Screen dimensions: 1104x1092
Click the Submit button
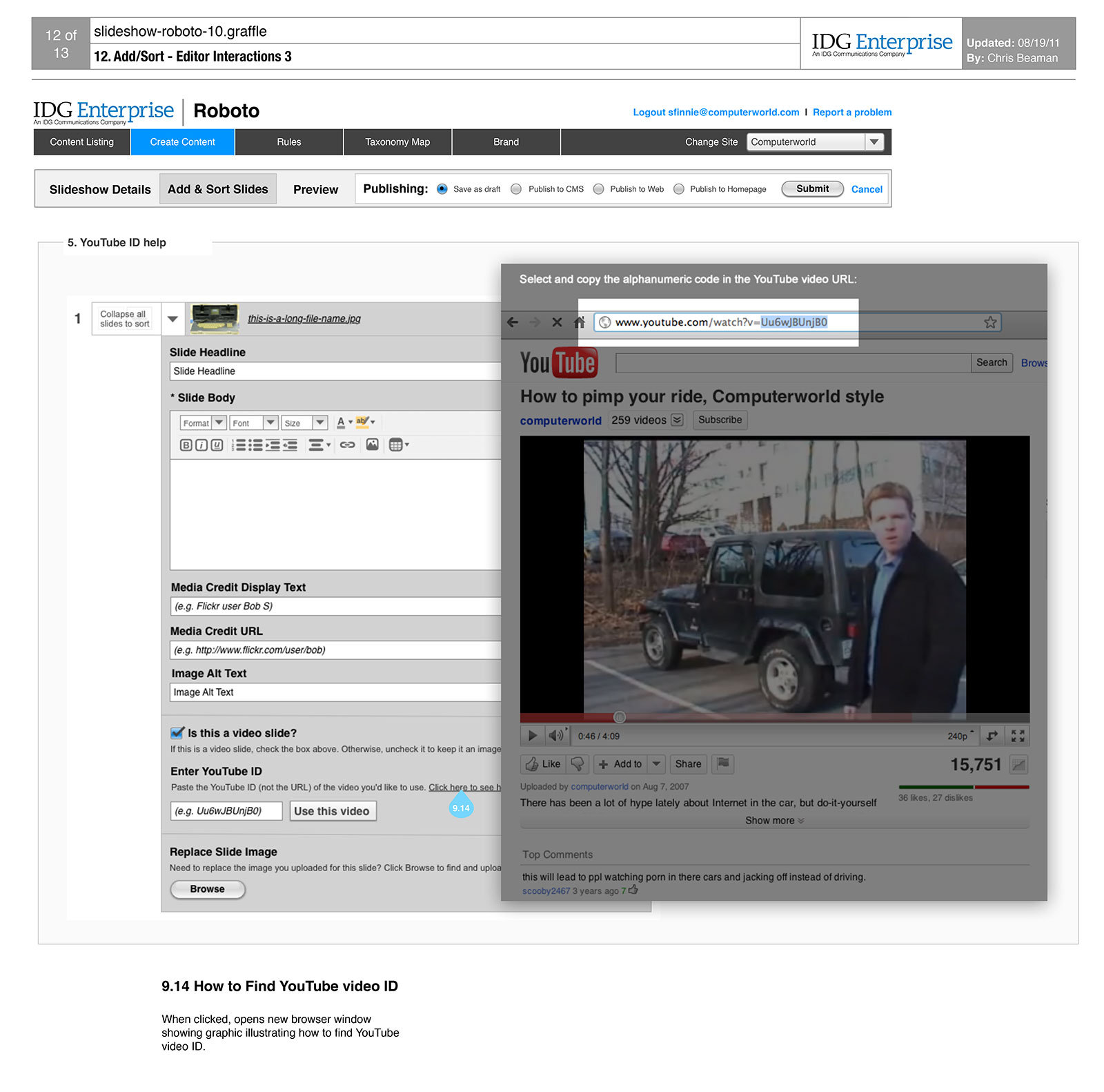tap(812, 189)
